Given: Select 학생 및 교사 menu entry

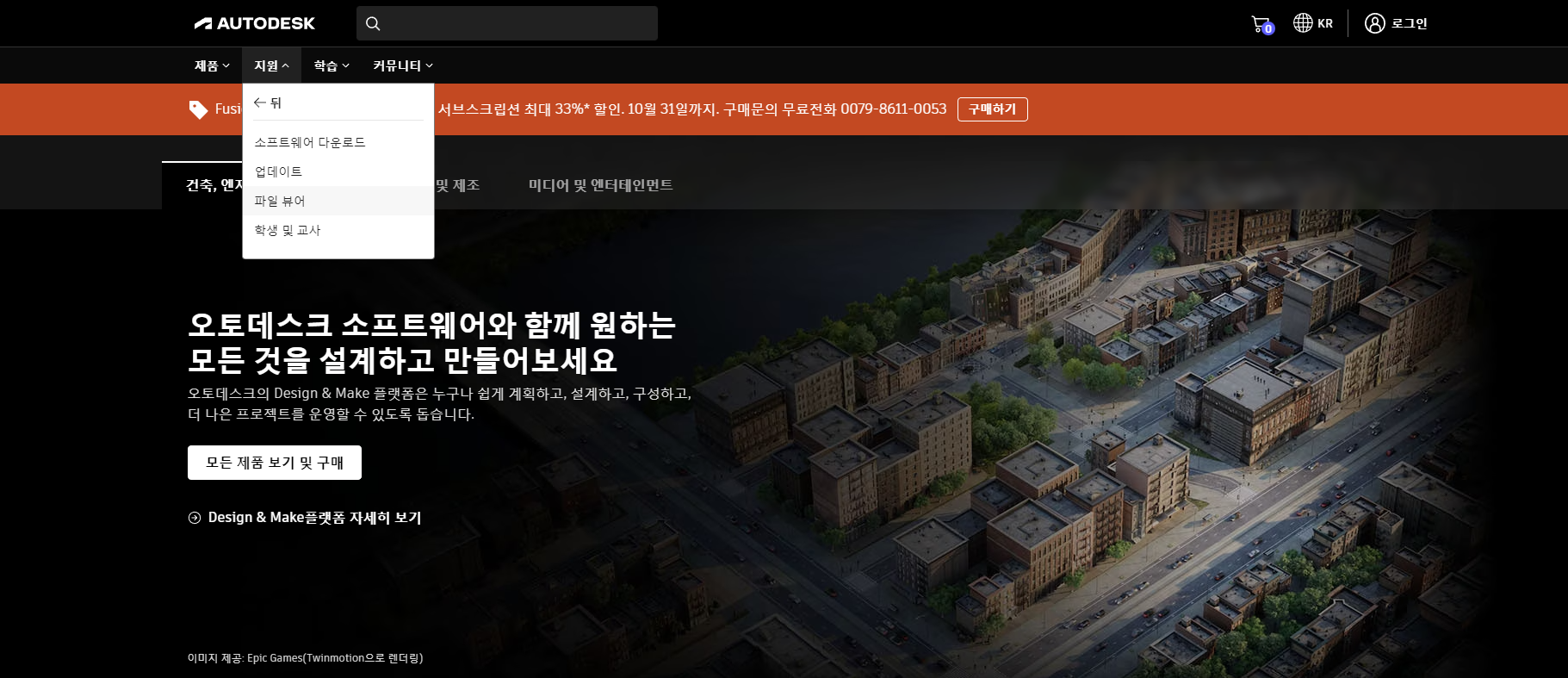Looking at the screenshot, I should click(338, 230).
